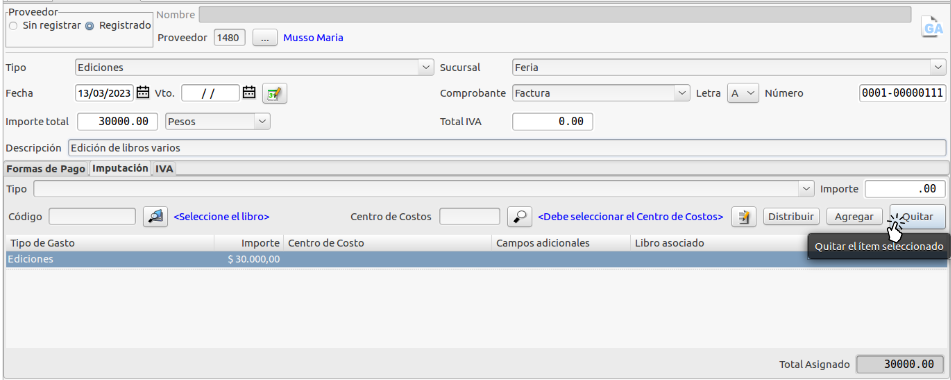Switch to the Formas de Pago tab
This screenshot has height=380, width=951.
(x=46, y=169)
